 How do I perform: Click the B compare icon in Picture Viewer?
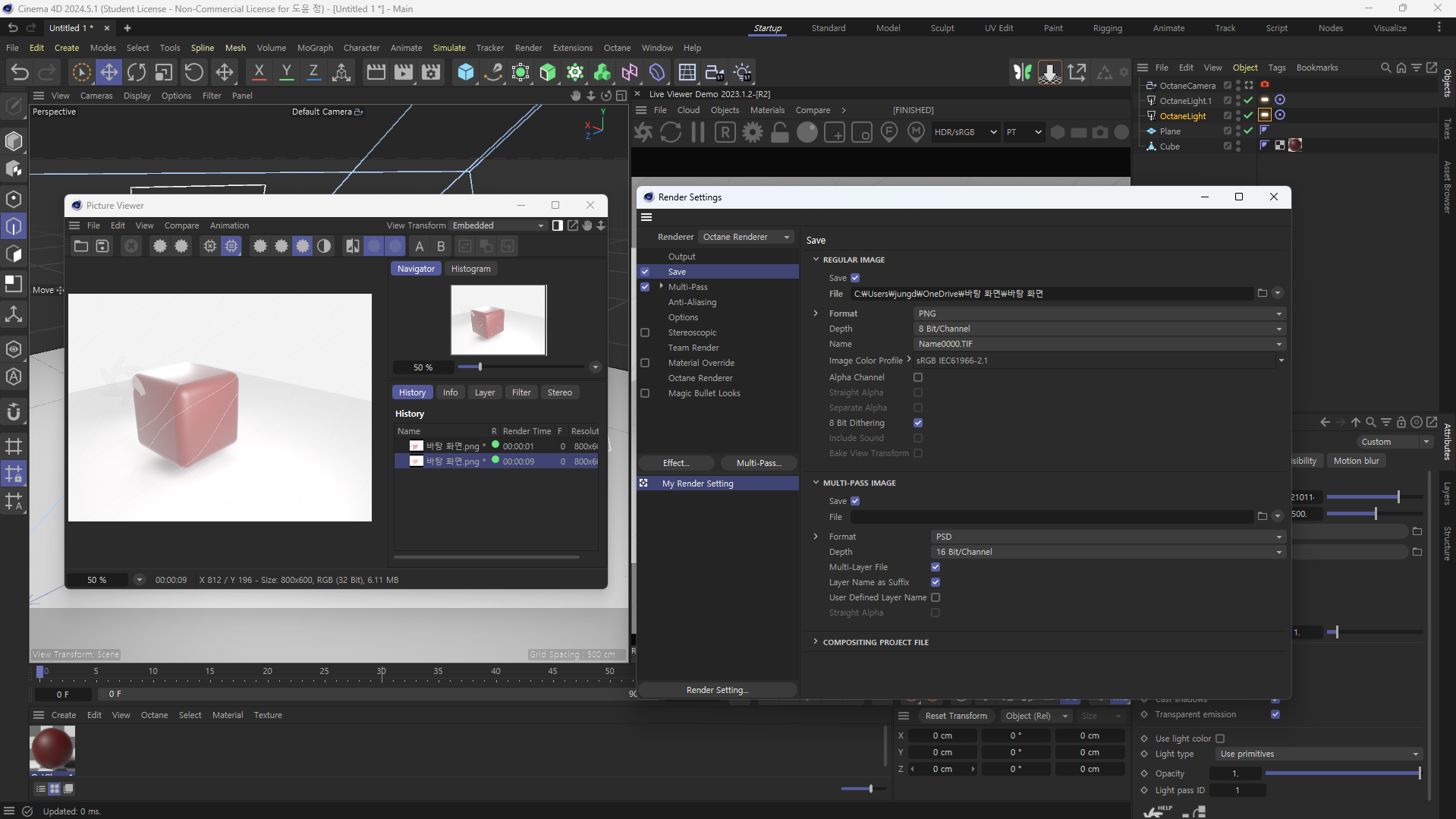tap(441, 246)
